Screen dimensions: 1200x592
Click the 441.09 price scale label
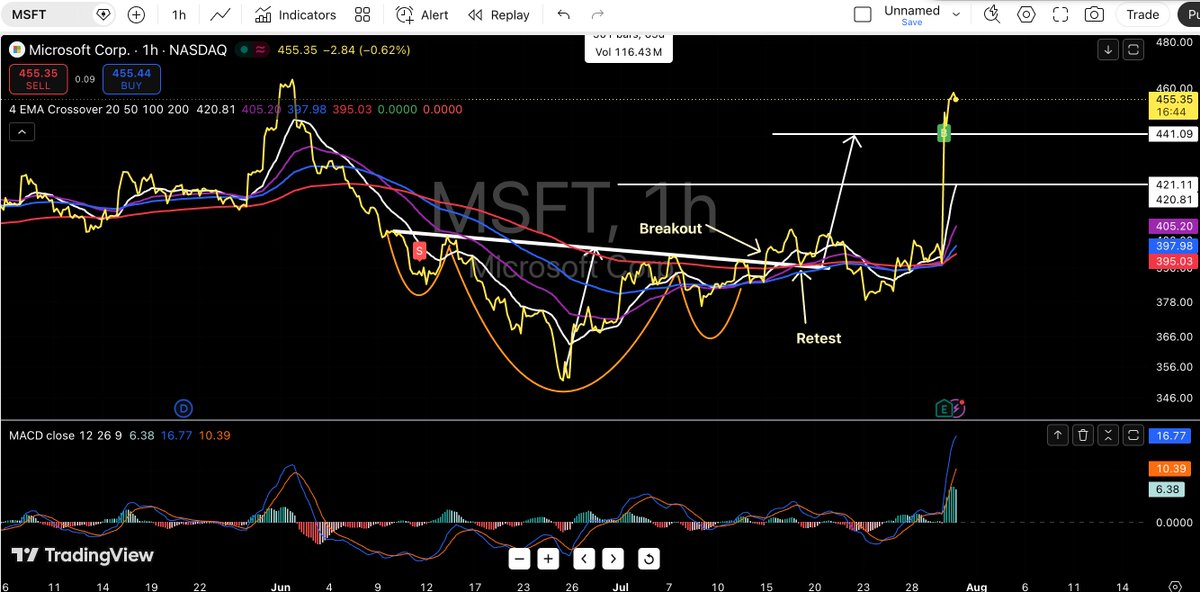pyautogui.click(x=1174, y=134)
